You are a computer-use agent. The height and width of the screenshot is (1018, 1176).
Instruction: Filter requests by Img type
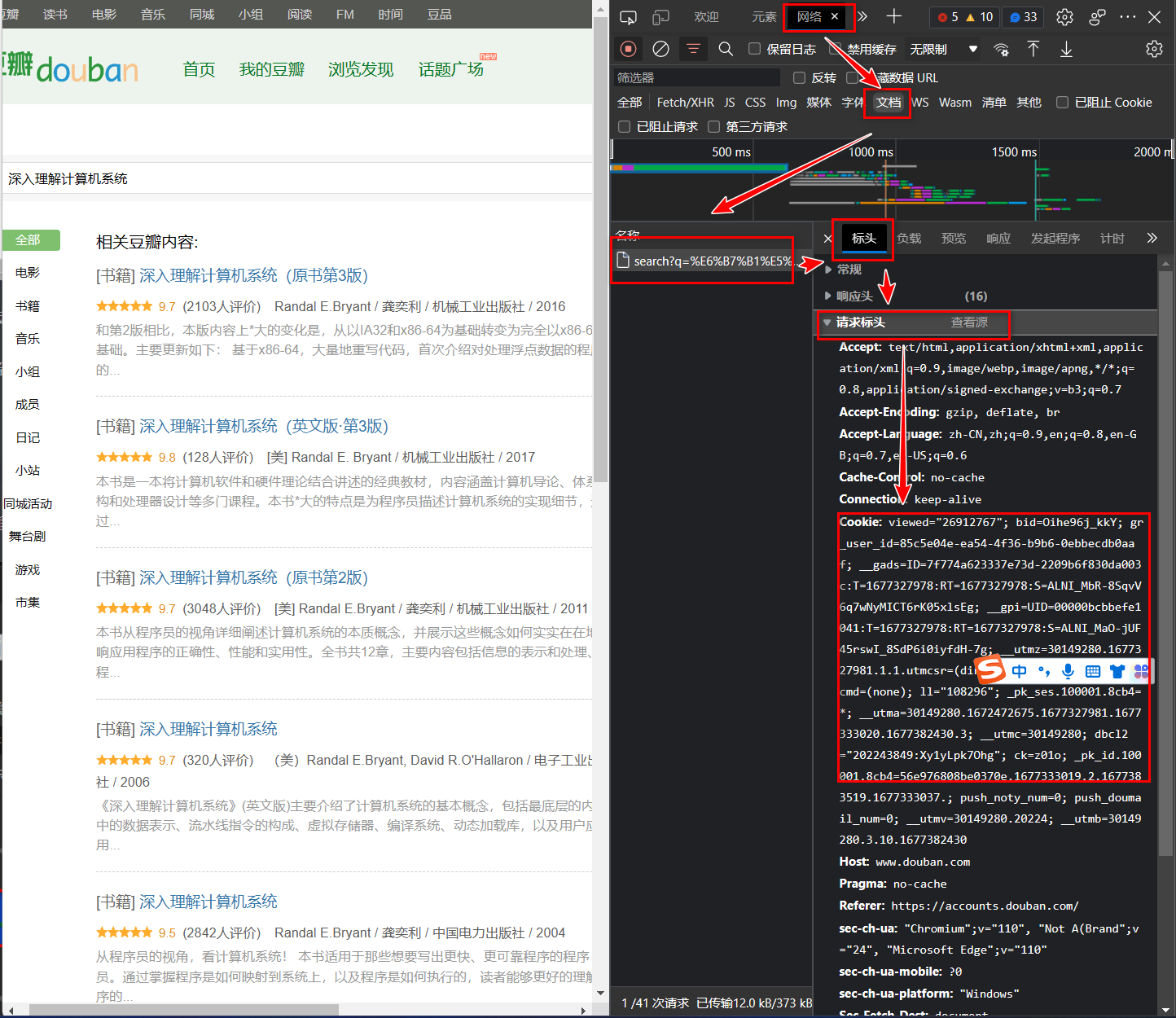(x=786, y=102)
